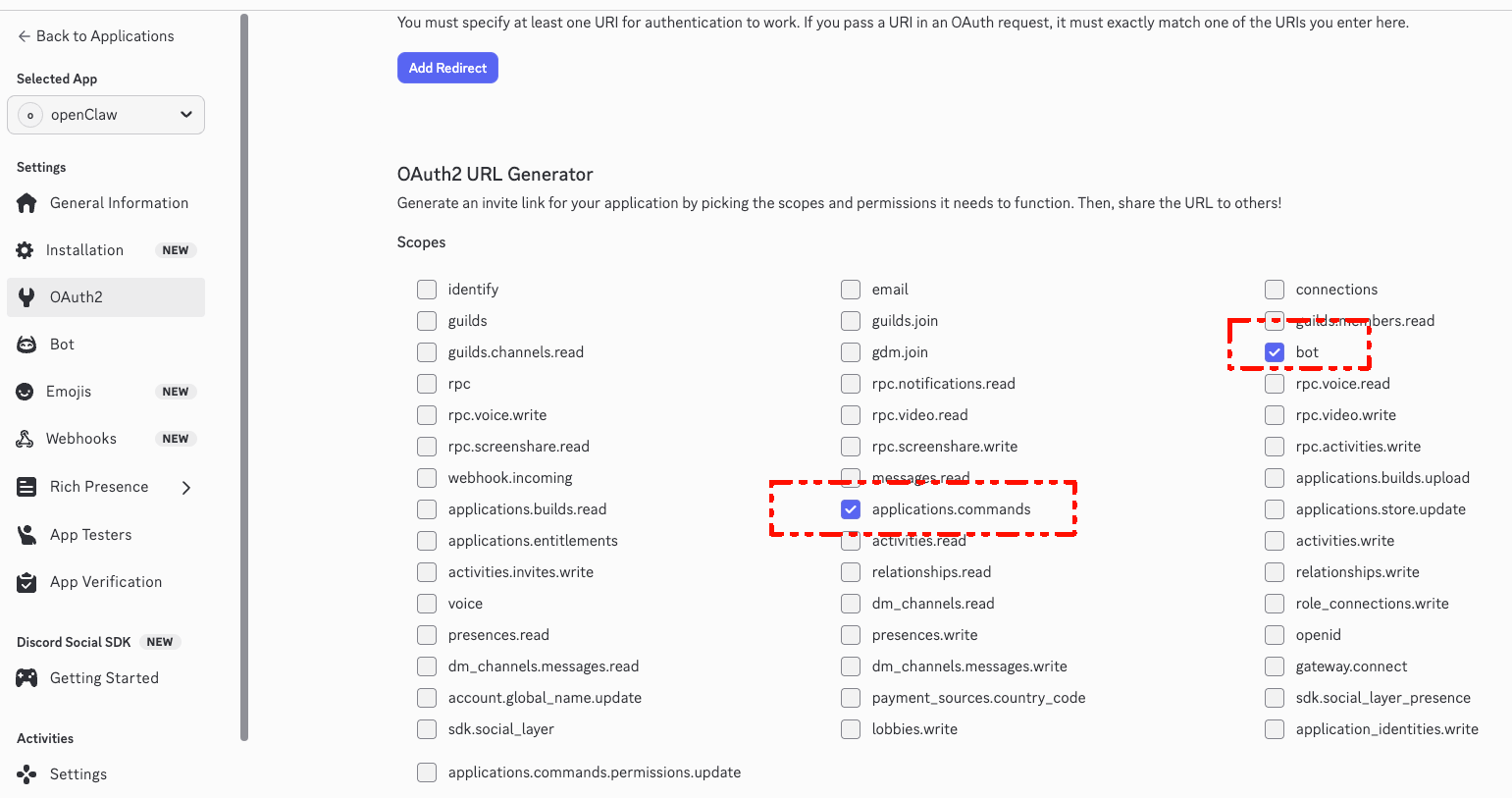Open the Getting Started controller icon

click(25, 677)
